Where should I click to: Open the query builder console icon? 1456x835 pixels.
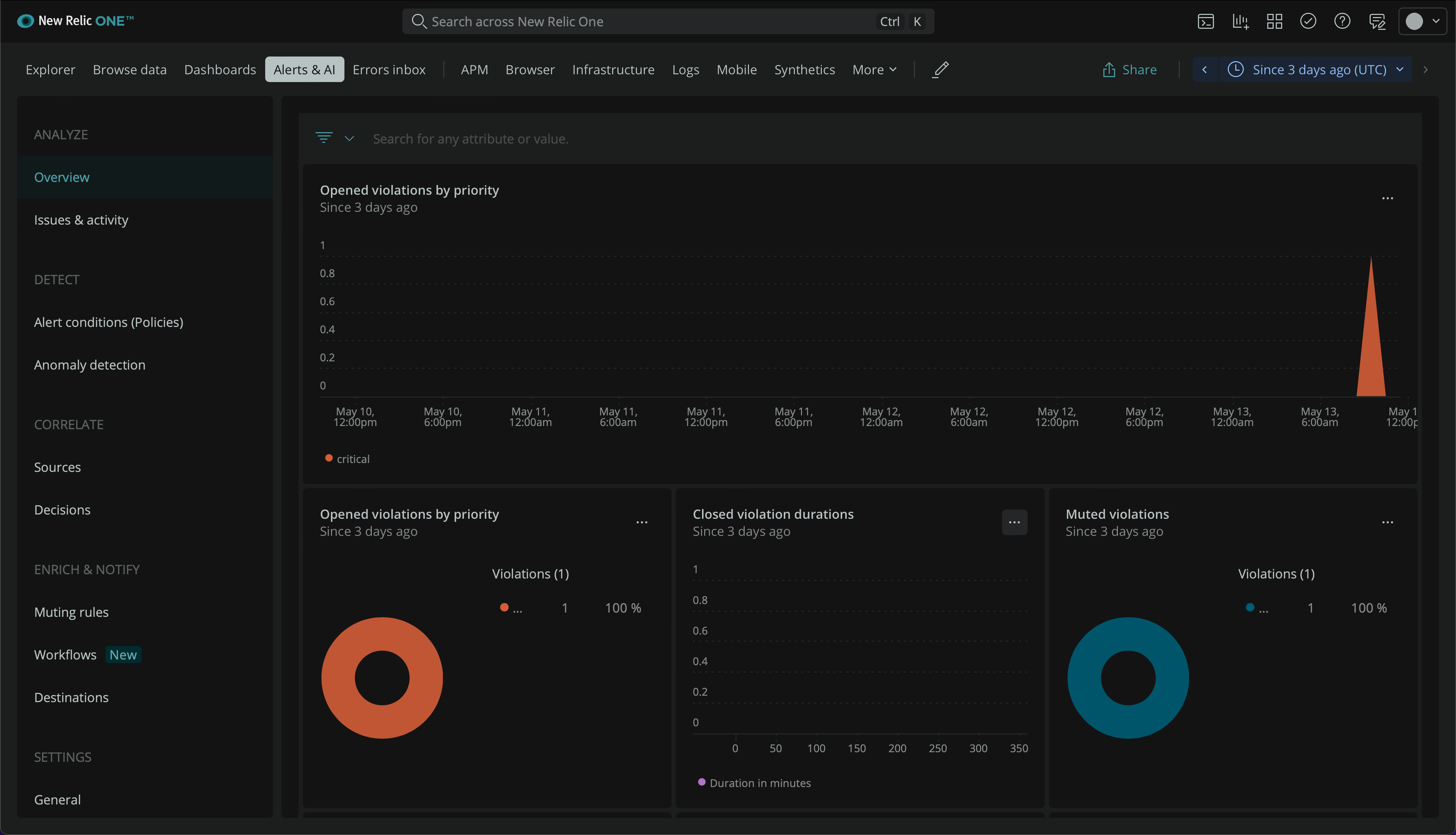1205,22
